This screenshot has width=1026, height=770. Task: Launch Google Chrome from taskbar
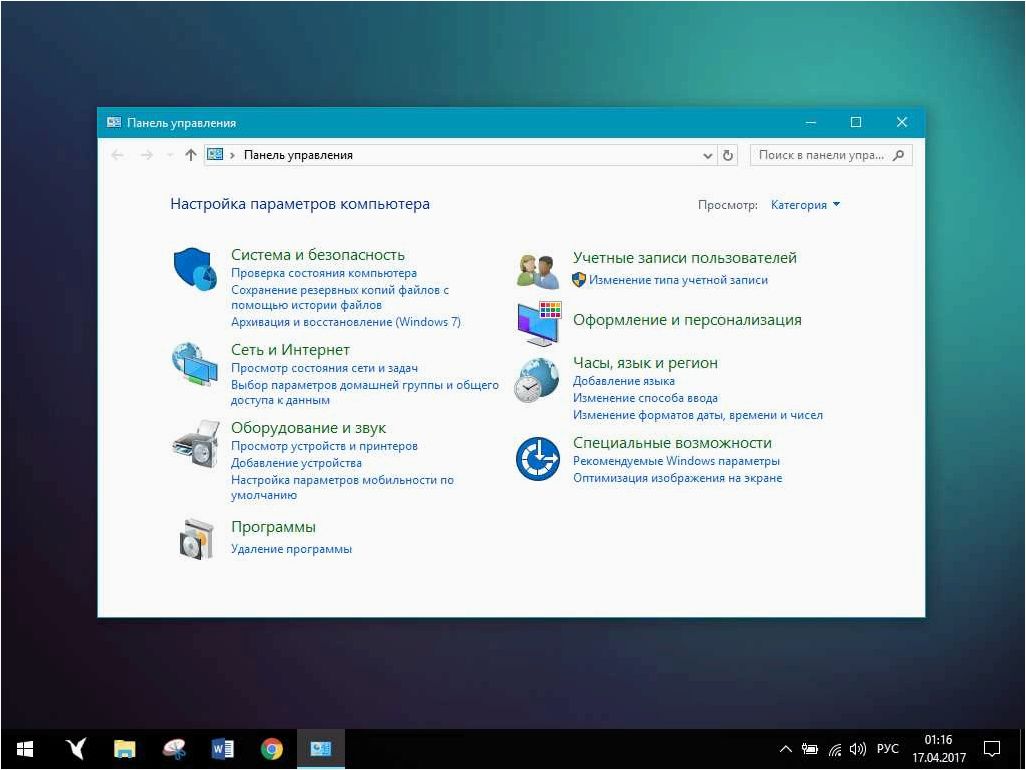click(x=272, y=748)
